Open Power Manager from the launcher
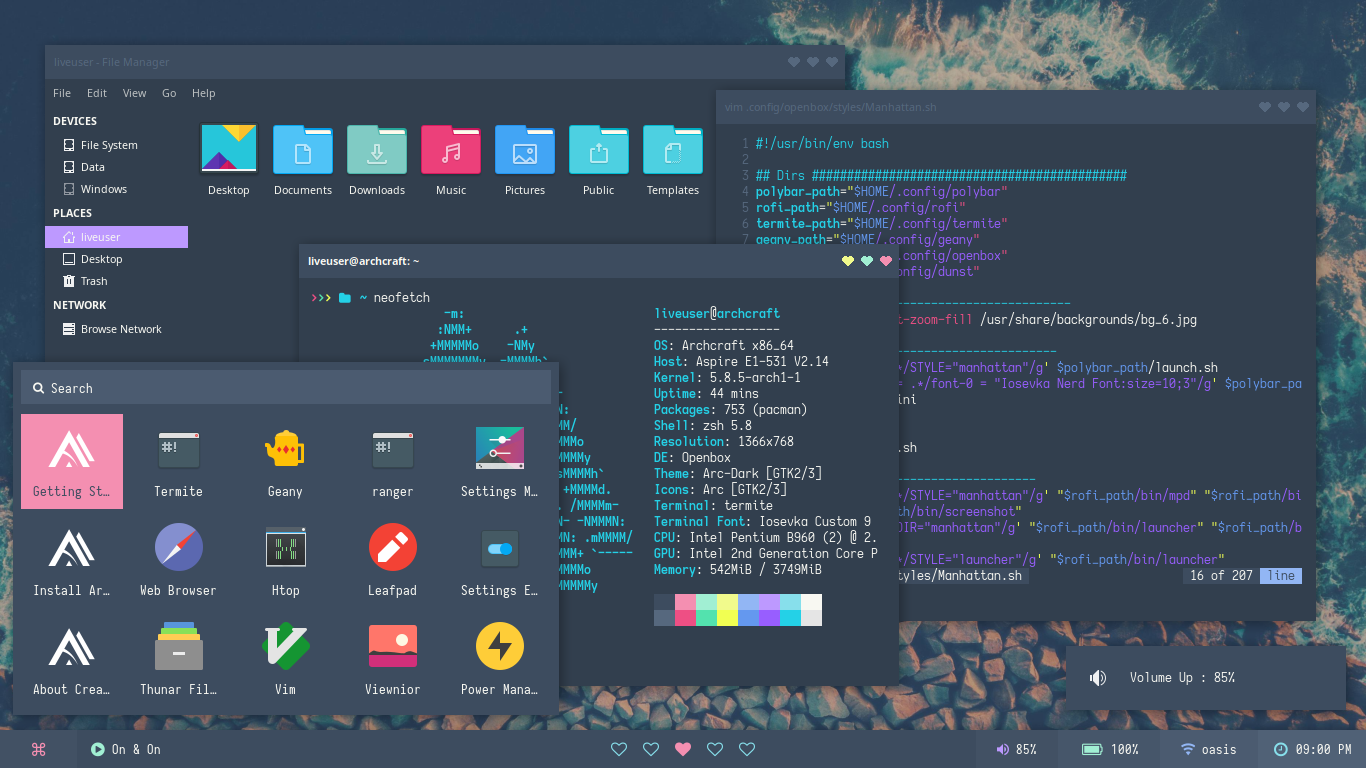 point(499,659)
